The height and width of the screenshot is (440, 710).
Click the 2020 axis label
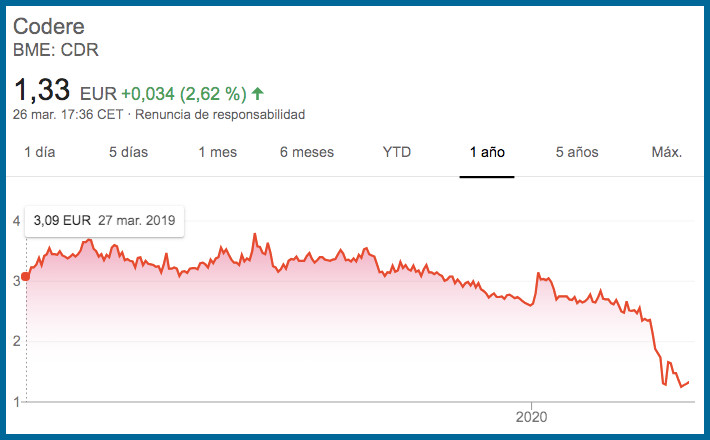[532, 417]
